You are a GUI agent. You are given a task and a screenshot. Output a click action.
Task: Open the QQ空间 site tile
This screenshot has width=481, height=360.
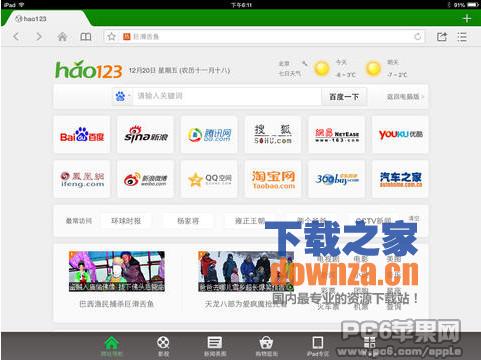pyautogui.click(x=209, y=179)
